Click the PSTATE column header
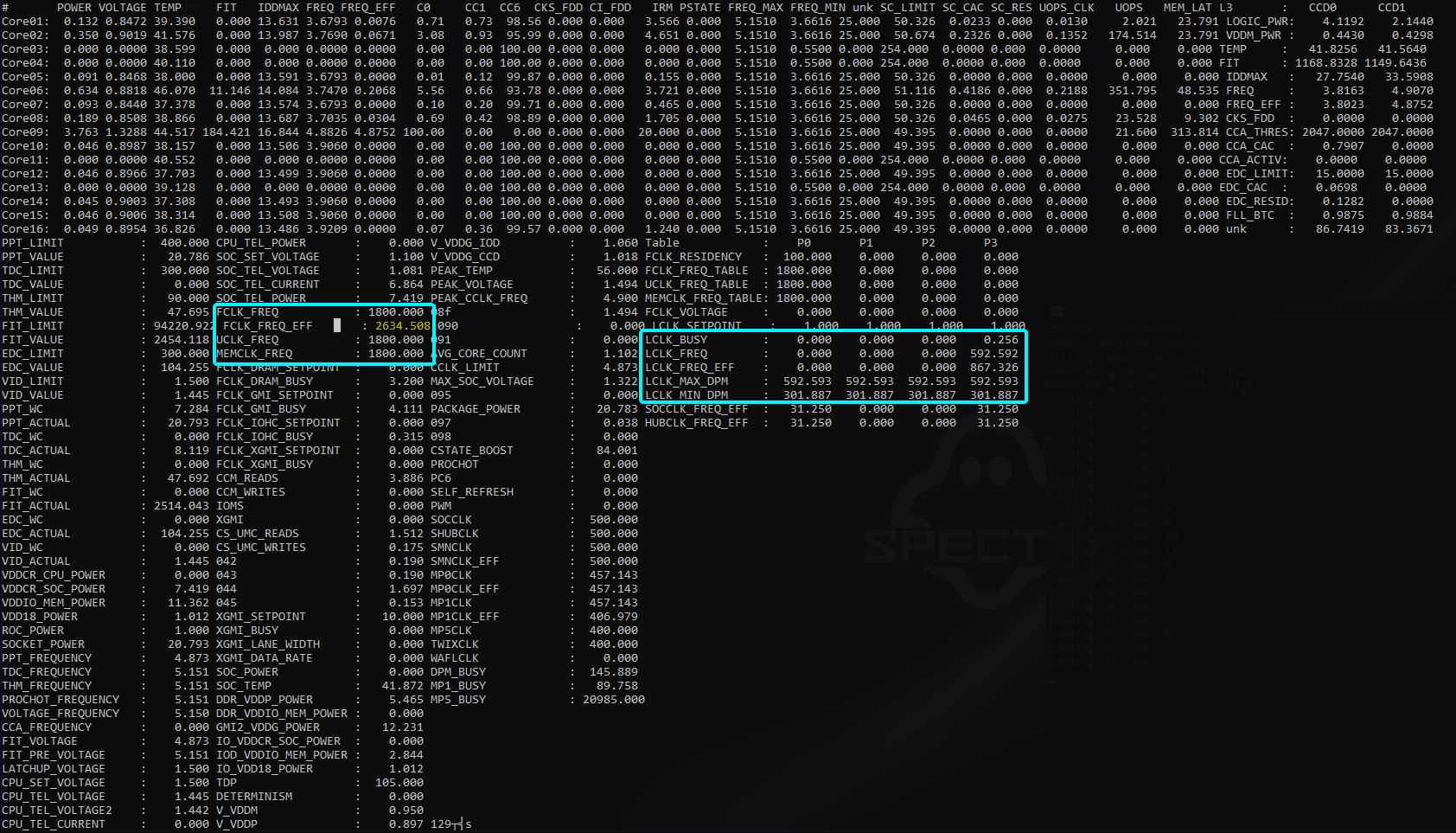 700,8
